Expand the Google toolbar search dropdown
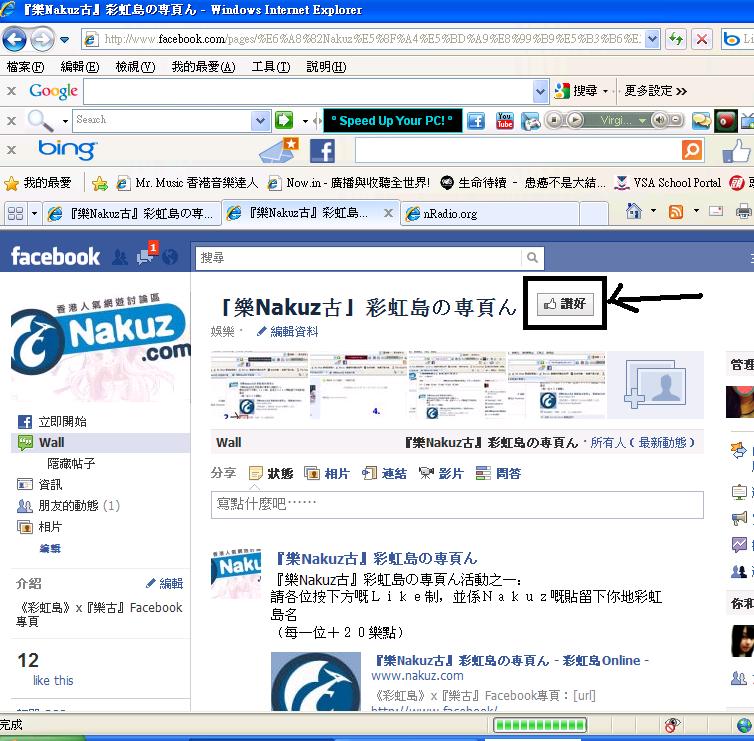 540,91
